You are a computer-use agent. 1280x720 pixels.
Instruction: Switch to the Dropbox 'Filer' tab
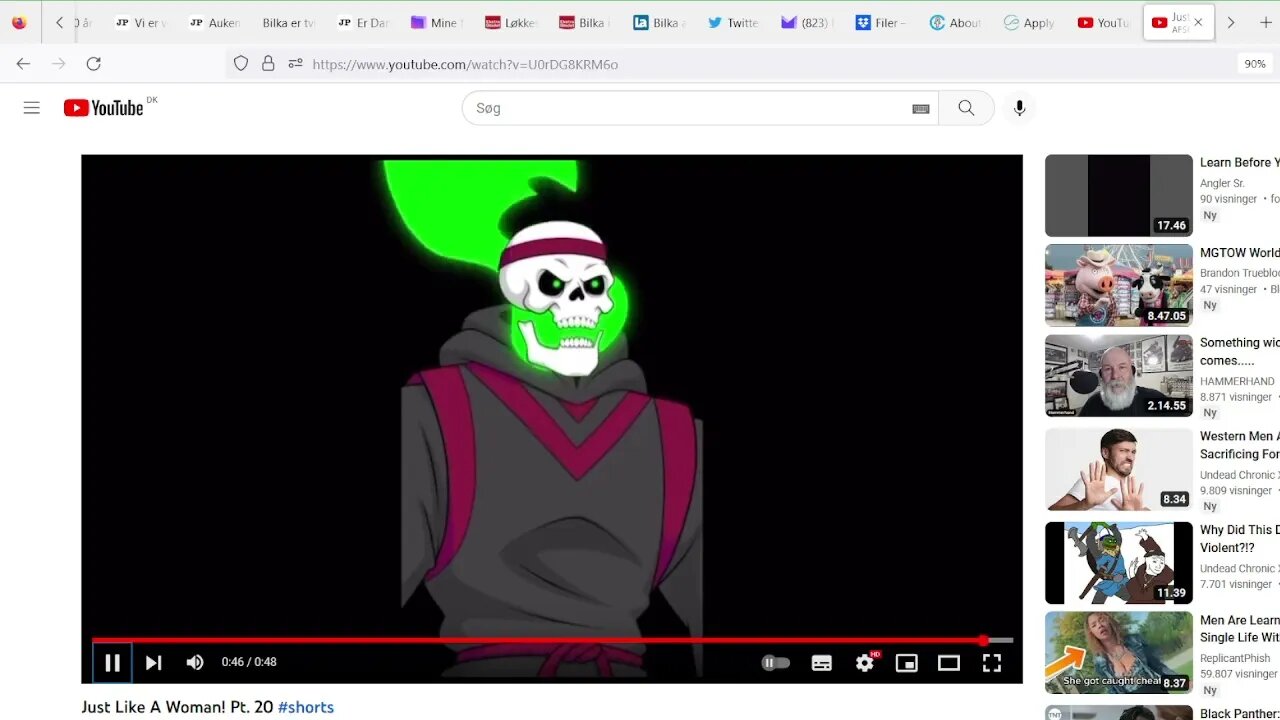point(880,22)
